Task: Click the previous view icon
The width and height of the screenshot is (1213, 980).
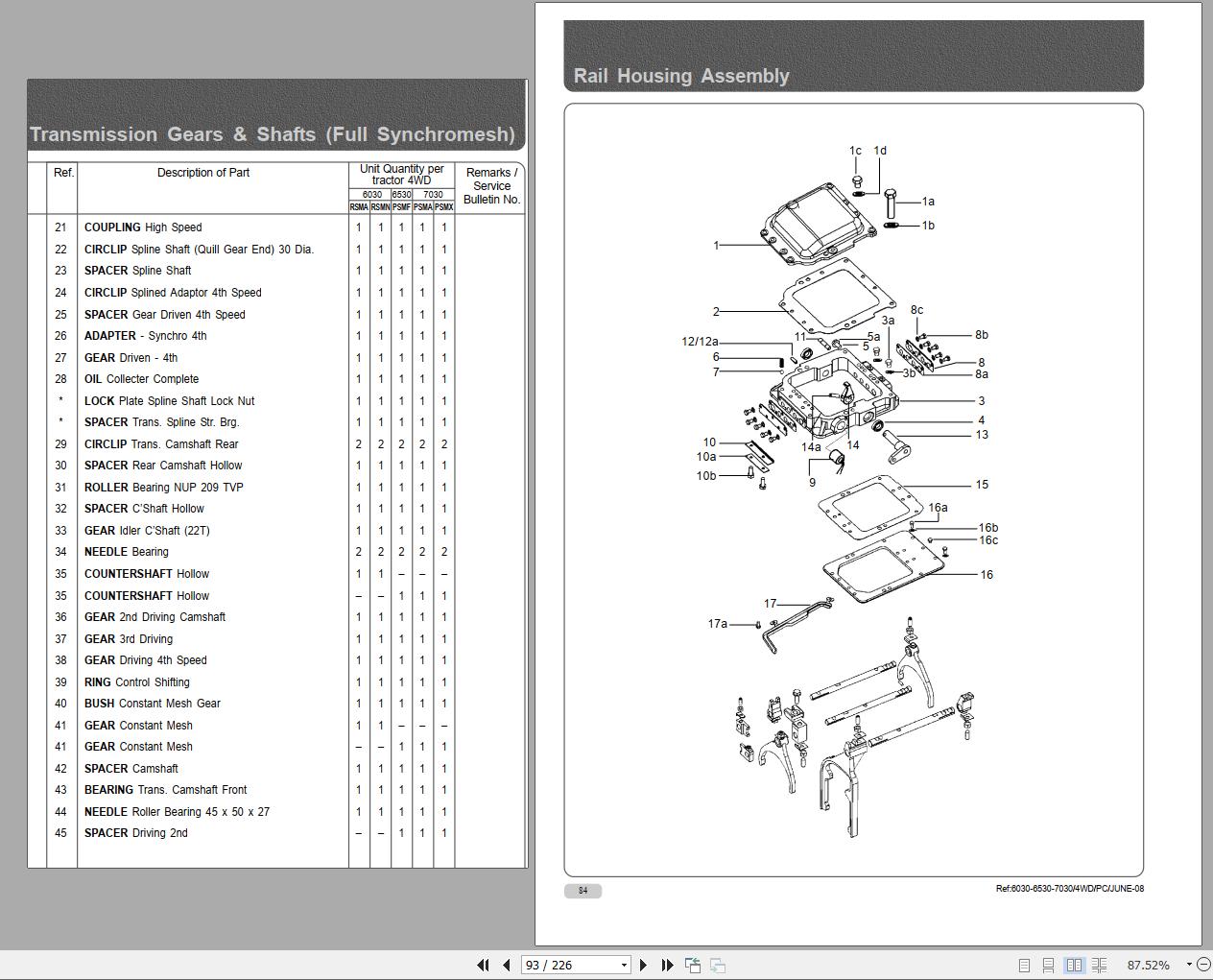Action: pos(692,965)
